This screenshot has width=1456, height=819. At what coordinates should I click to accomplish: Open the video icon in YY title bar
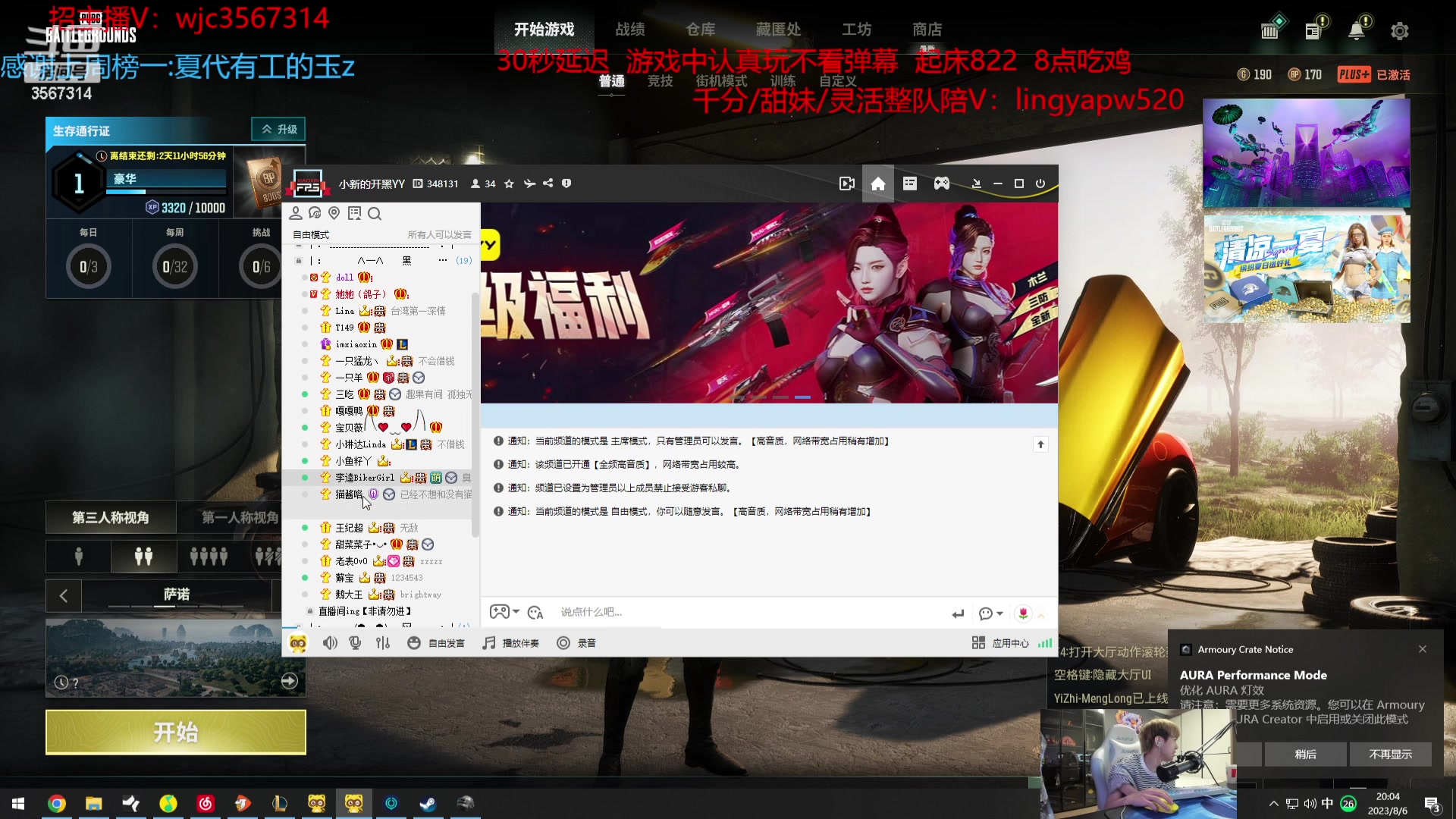tap(847, 184)
